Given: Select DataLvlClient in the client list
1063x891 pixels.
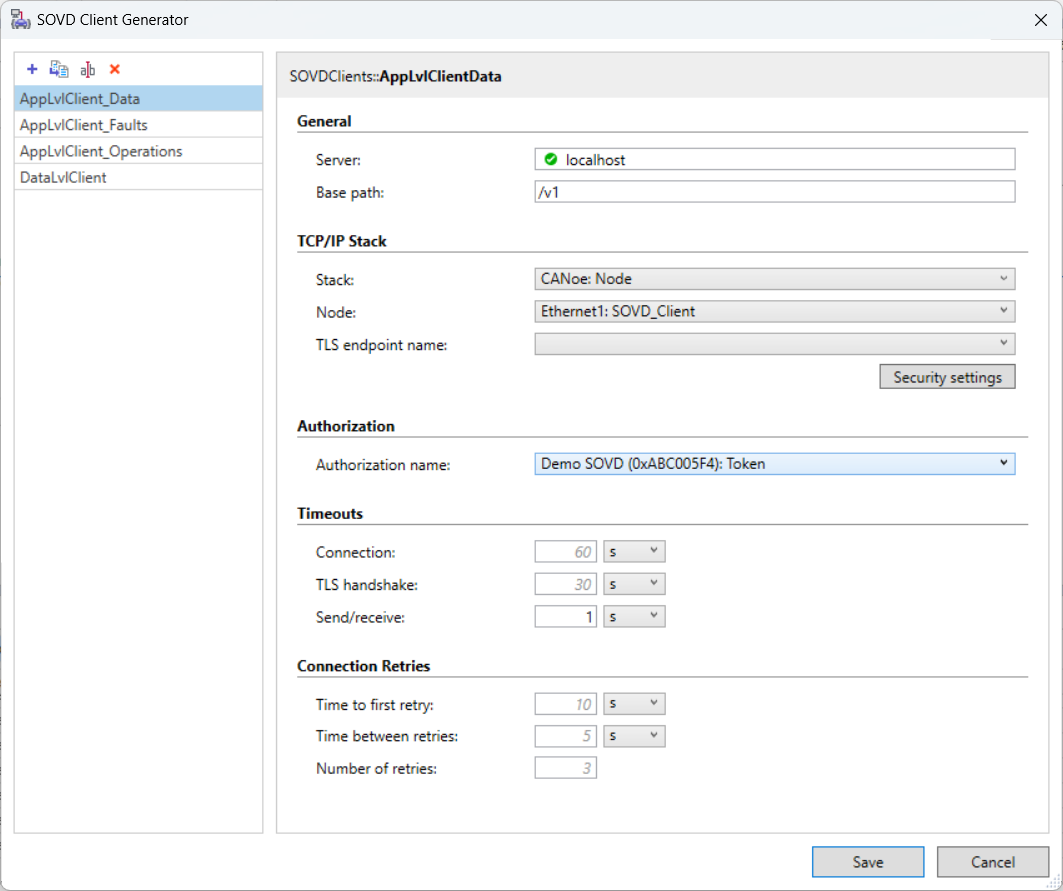Looking at the screenshot, I should coord(138,177).
